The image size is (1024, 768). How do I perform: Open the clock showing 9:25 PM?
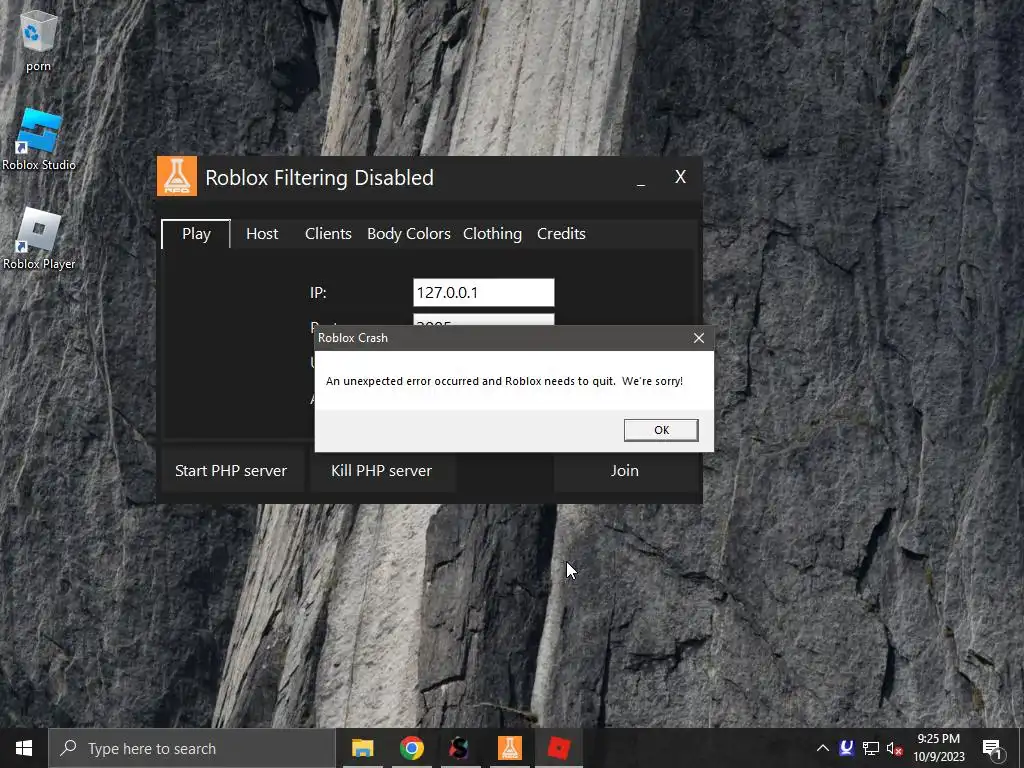point(939,748)
